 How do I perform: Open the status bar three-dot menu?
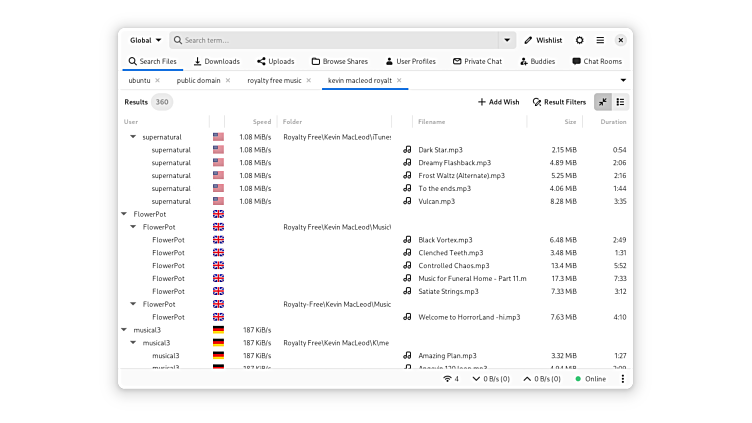pos(622,379)
